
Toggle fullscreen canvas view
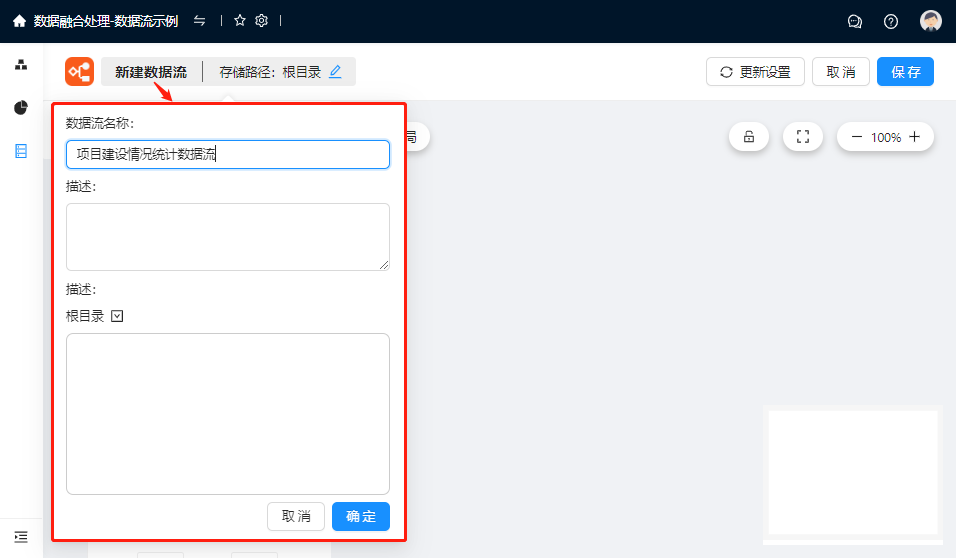[x=802, y=137]
